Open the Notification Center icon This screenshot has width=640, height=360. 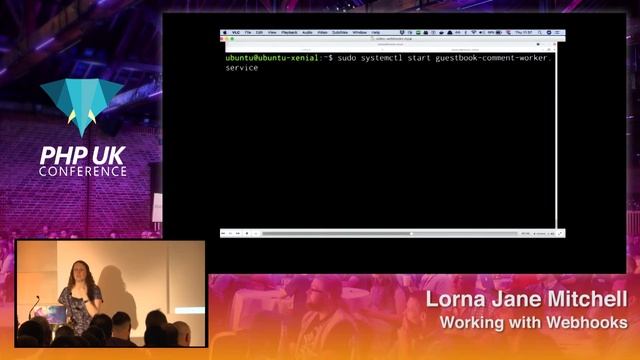[558, 32]
